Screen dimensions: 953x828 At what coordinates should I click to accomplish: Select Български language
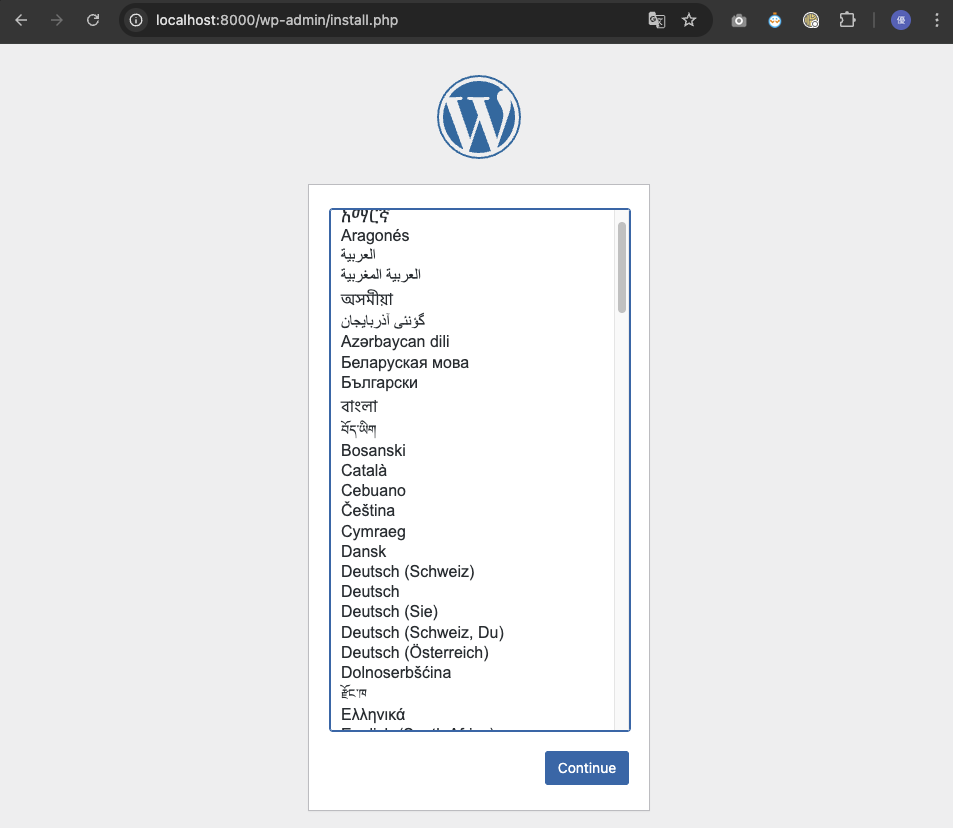click(472, 383)
